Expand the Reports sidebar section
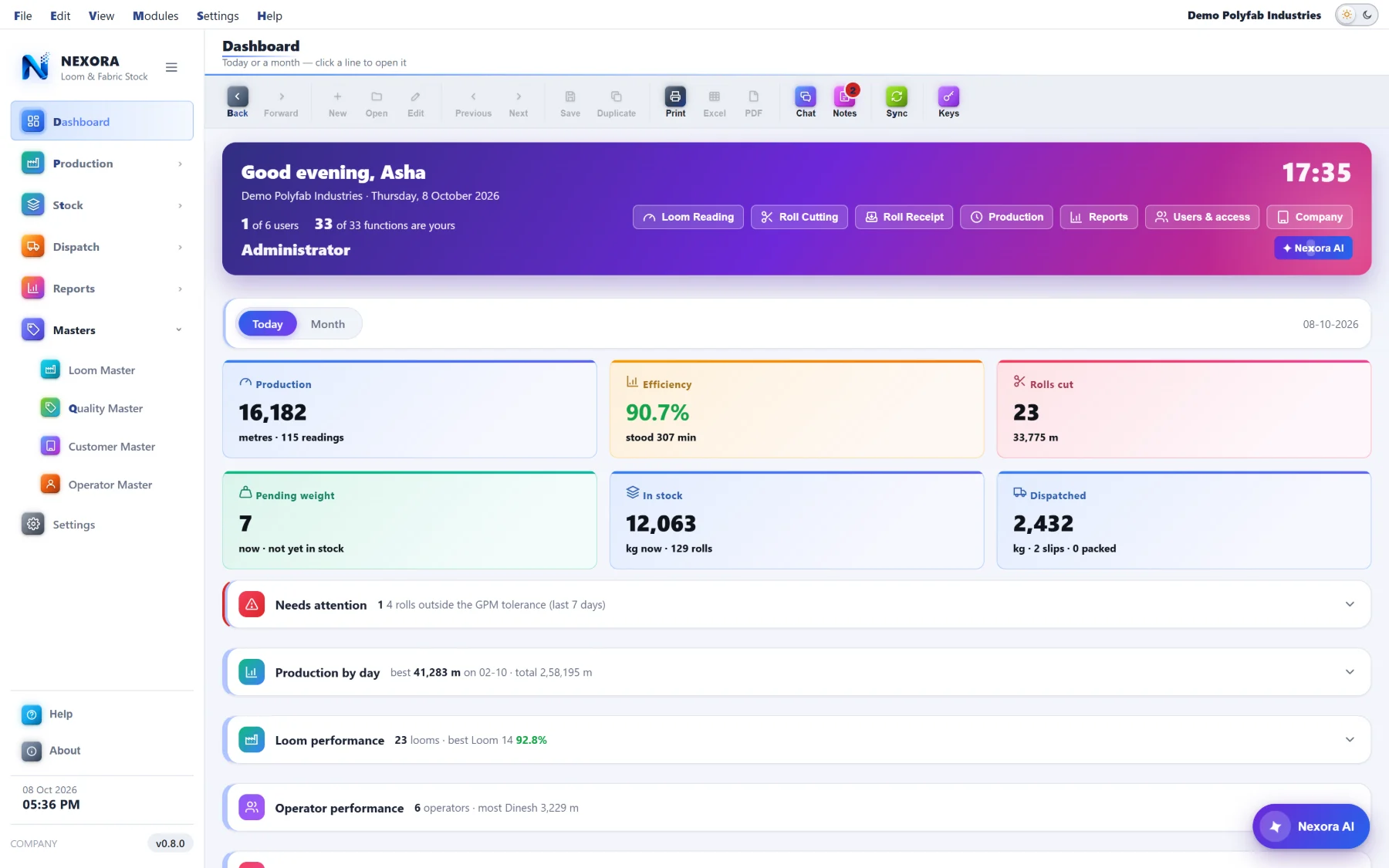This screenshot has width=1389, height=868. [x=102, y=289]
